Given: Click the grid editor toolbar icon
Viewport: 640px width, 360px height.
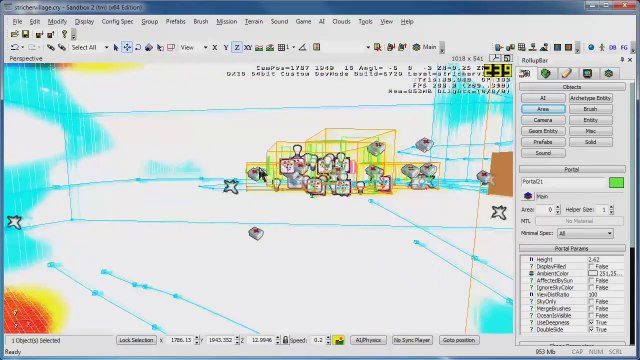Looking at the screenshot, I should tap(522, 48).
